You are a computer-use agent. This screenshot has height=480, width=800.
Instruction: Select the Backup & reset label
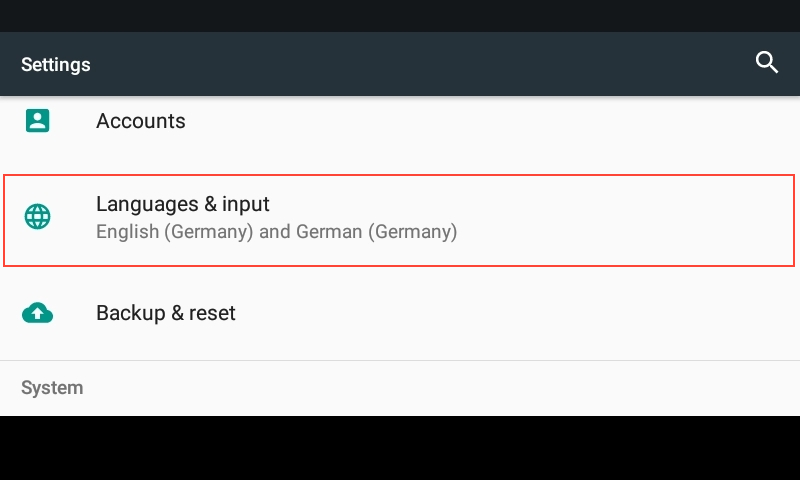pyautogui.click(x=166, y=313)
